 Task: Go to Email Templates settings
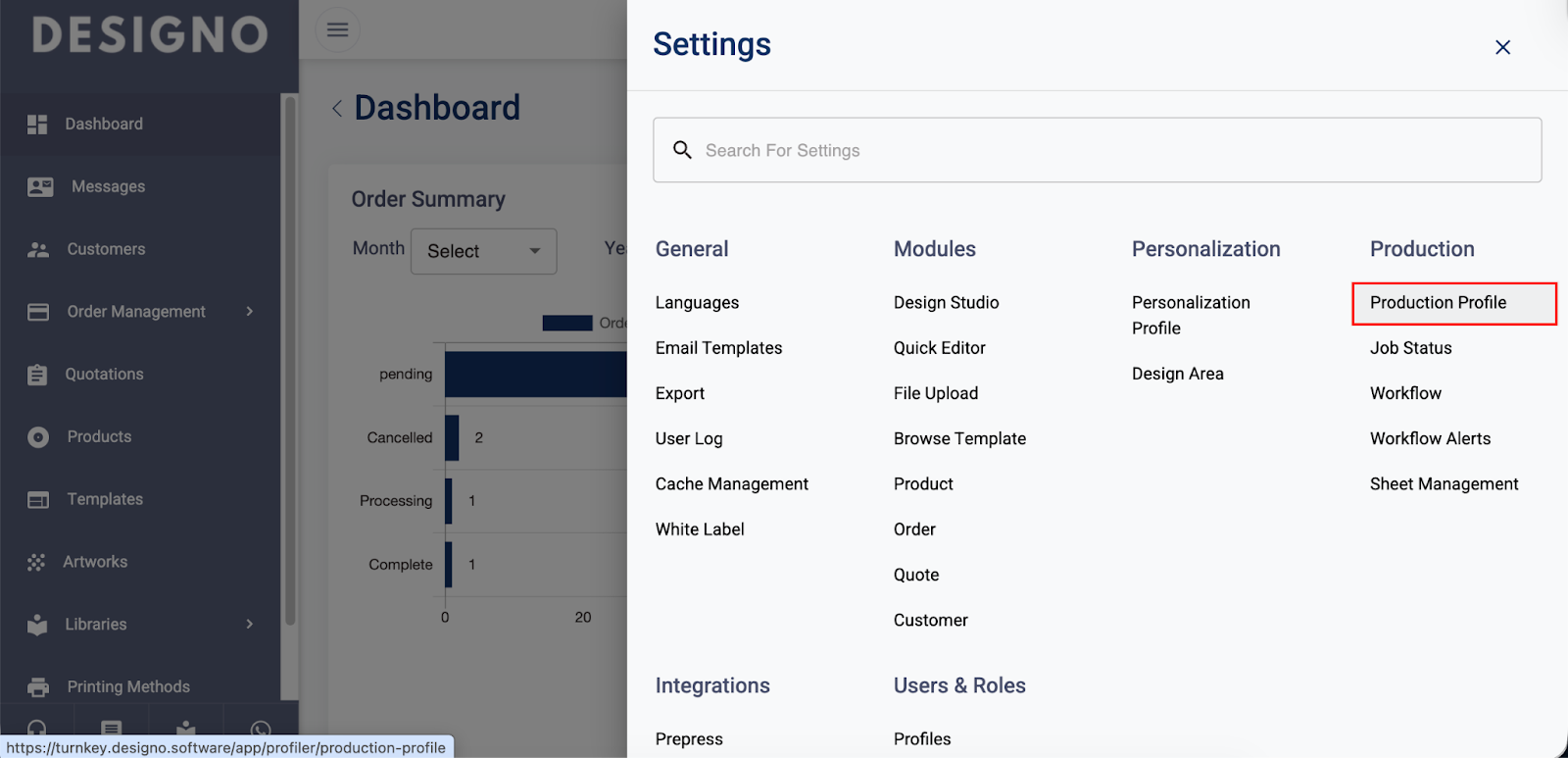718,348
